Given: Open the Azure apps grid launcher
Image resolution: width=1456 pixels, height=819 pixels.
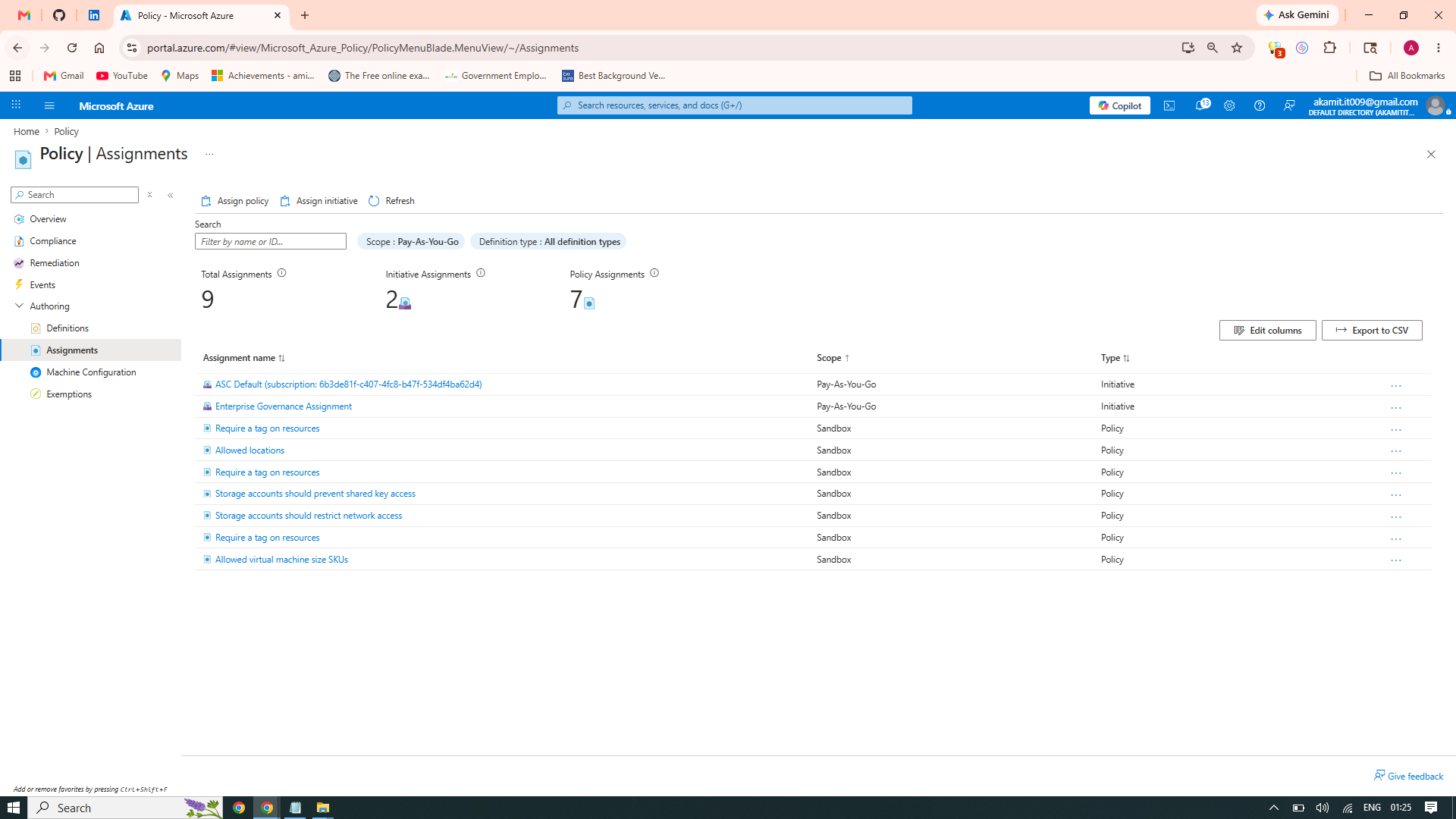Looking at the screenshot, I should 16,105.
